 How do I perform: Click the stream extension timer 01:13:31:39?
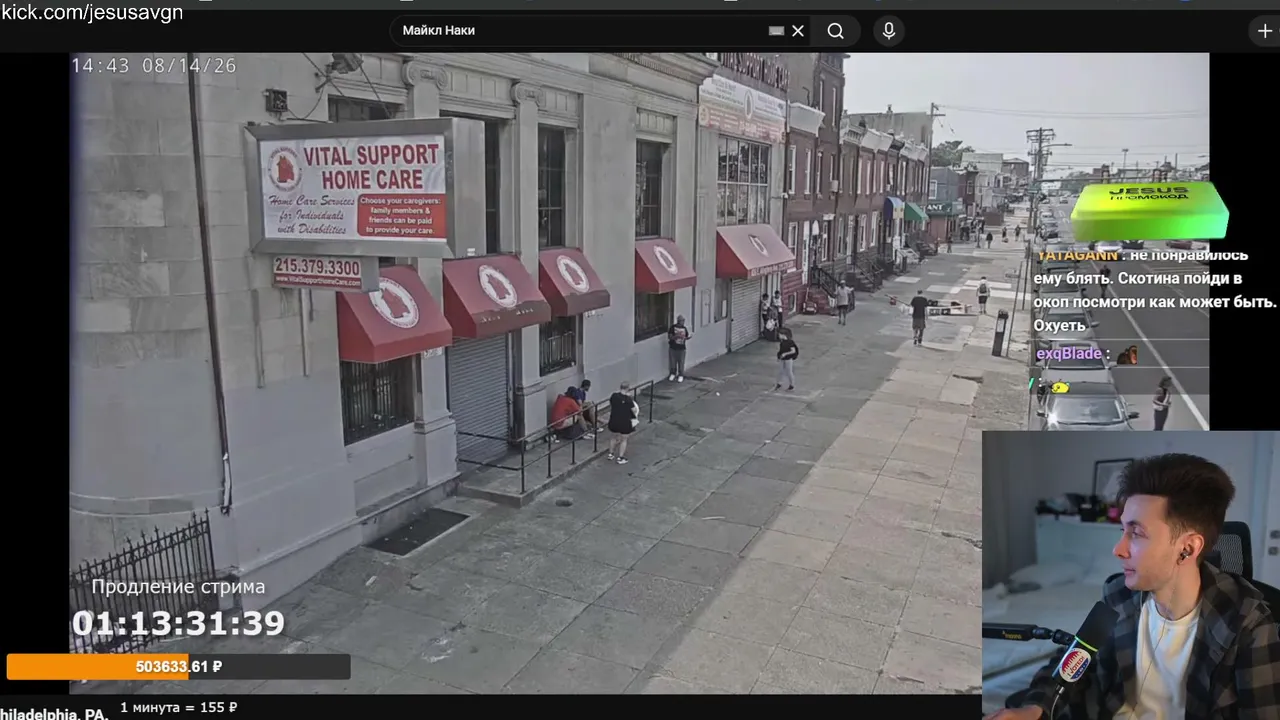click(x=178, y=624)
